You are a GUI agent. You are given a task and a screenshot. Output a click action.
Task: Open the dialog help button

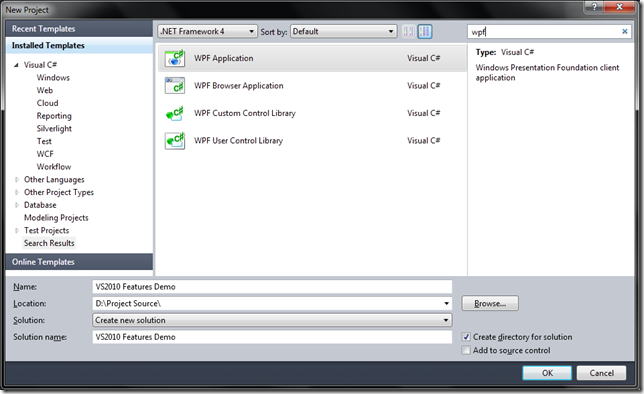click(594, 7)
